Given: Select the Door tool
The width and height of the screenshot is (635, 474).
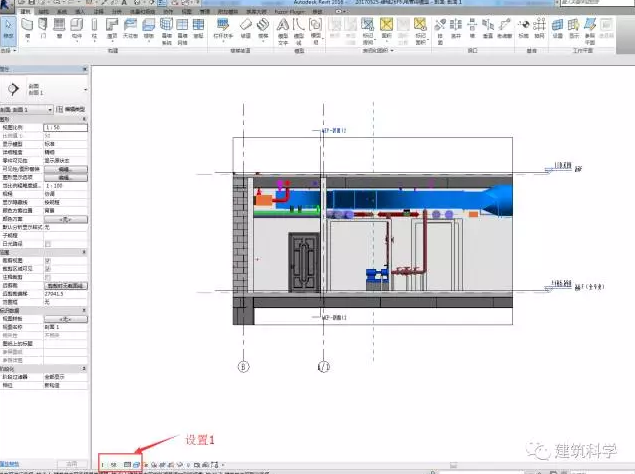Looking at the screenshot, I should [43, 28].
